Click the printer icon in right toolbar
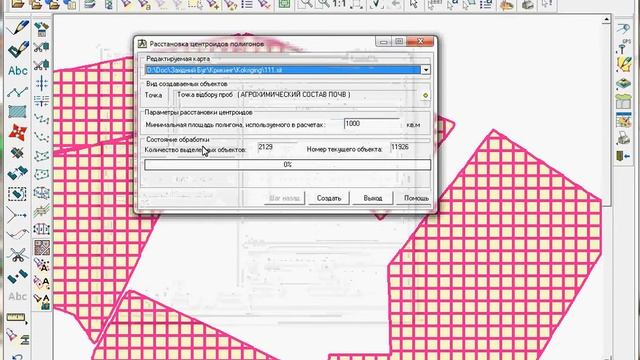 pos(623,138)
